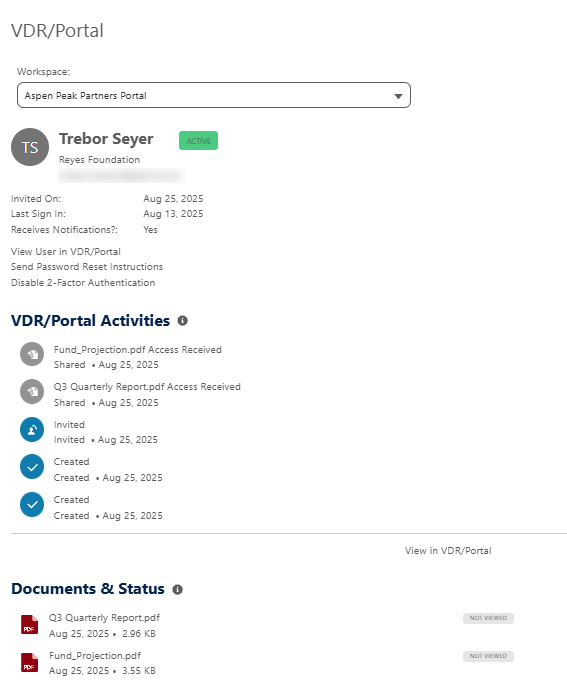
Task: Open the Q3 Quarterly Report.pdf document name
Action: [104, 618]
